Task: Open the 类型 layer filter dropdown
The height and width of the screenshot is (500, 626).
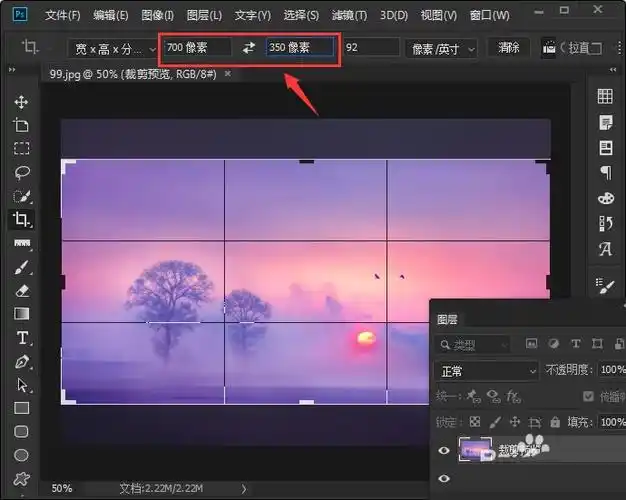Action: pyautogui.click(x=472, y=345)
